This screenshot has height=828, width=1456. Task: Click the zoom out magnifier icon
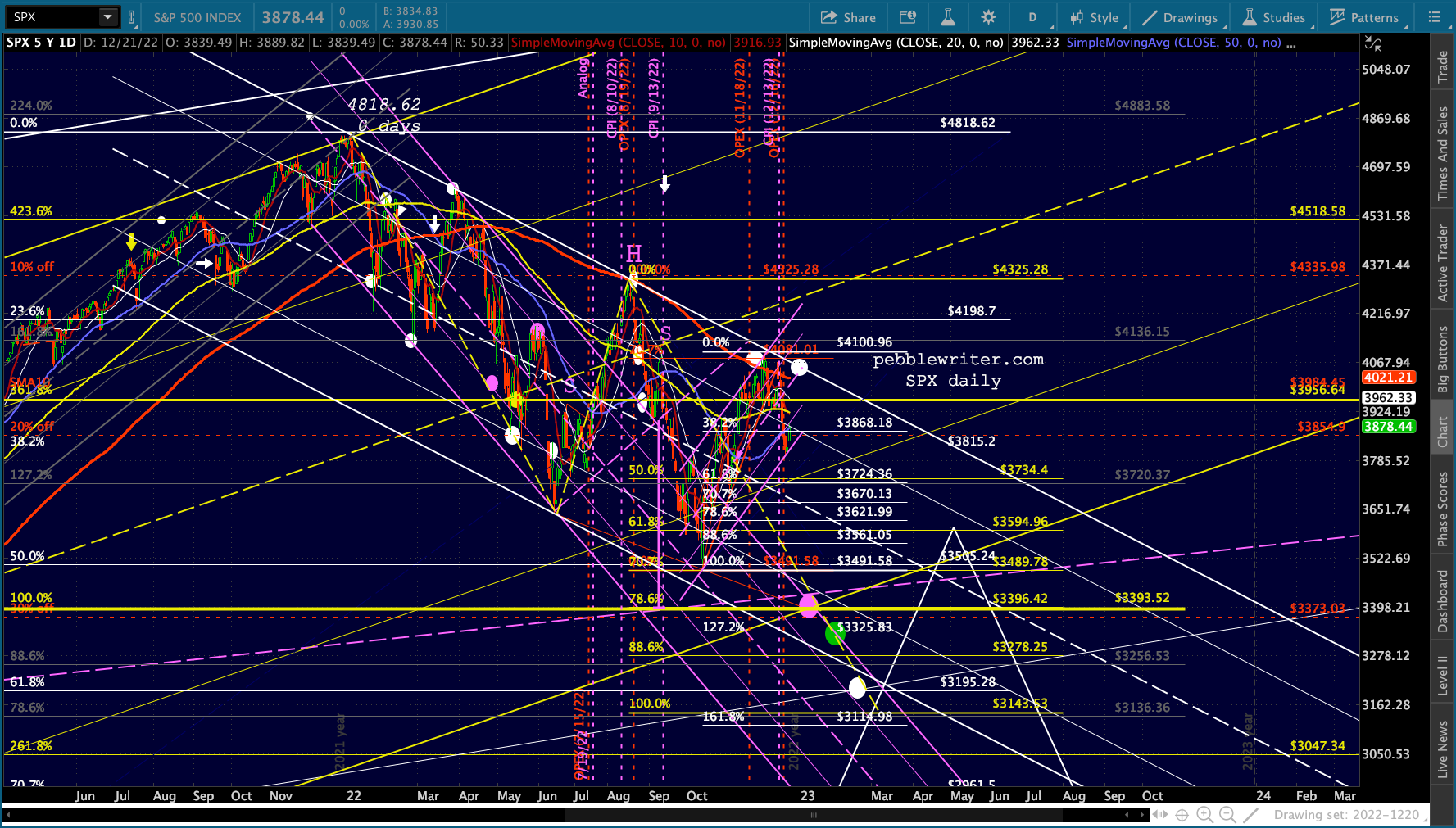click(x=1227, y=815)
